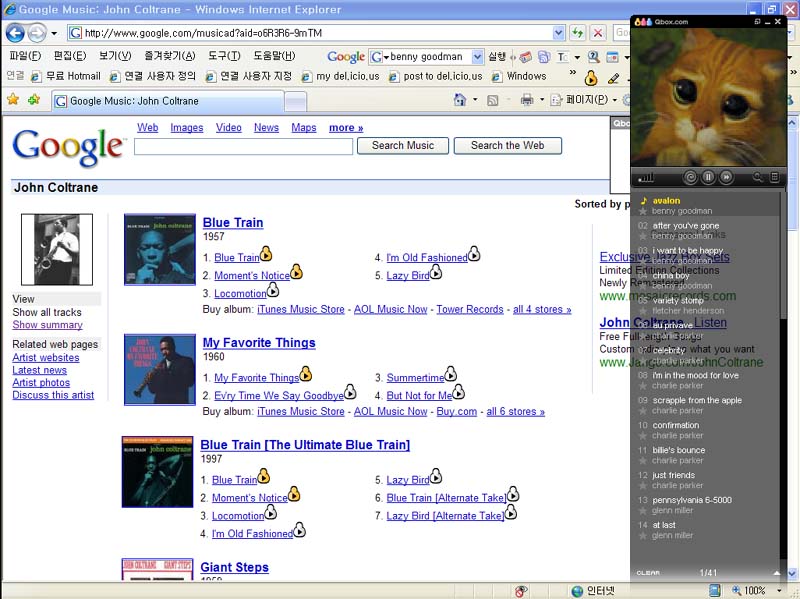Click into the Google music search box
Viewport: 800px width, 599px height.
(243, 146)
